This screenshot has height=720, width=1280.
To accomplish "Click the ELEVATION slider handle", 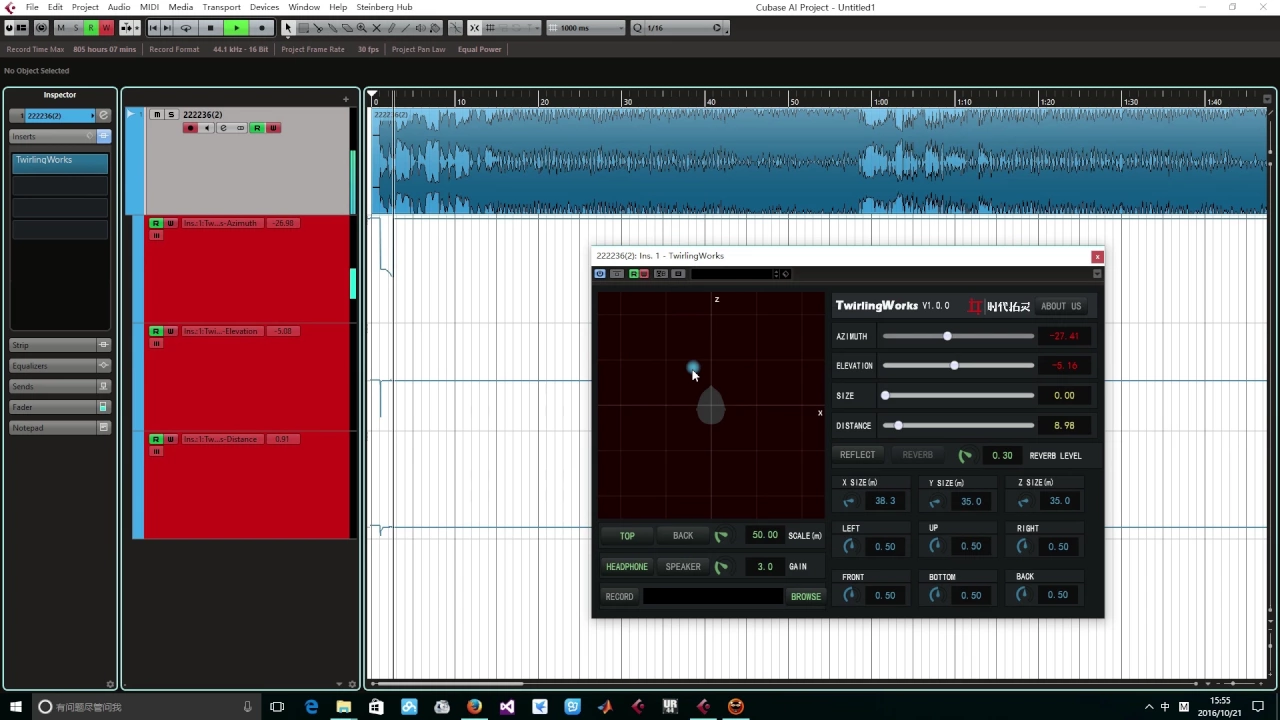I will [x=954, y=366].
